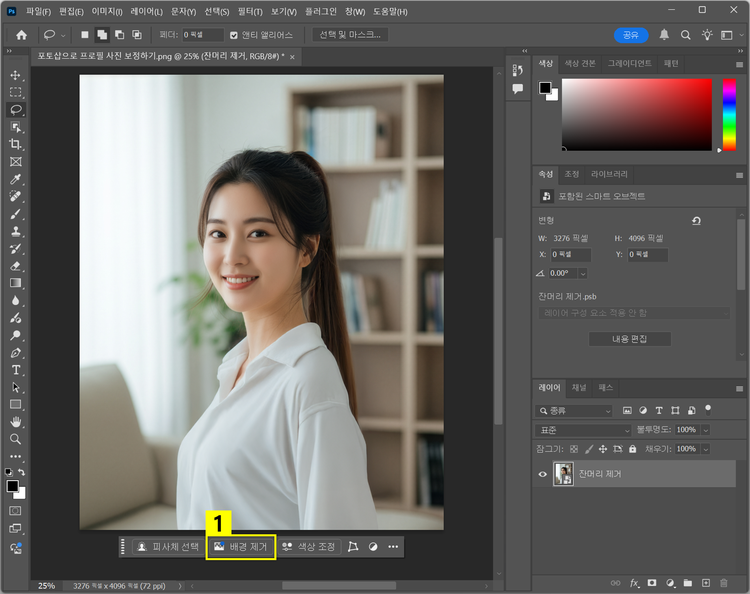Expand the 불투명도 opacity dropdown arrow
Image resolution: width=750 pixels, height=594 pixels.
705,430
